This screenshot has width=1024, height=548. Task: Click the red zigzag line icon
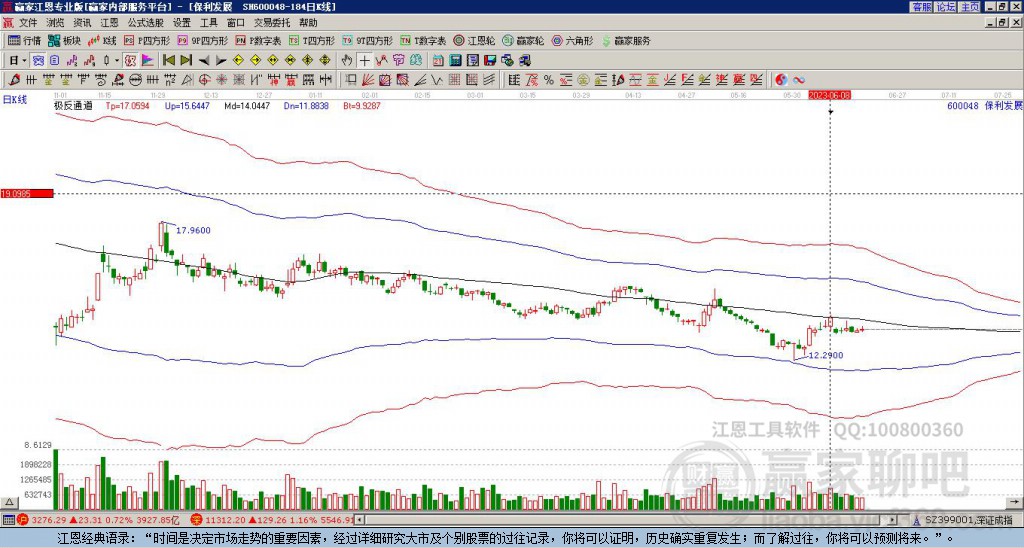point(381,61)
